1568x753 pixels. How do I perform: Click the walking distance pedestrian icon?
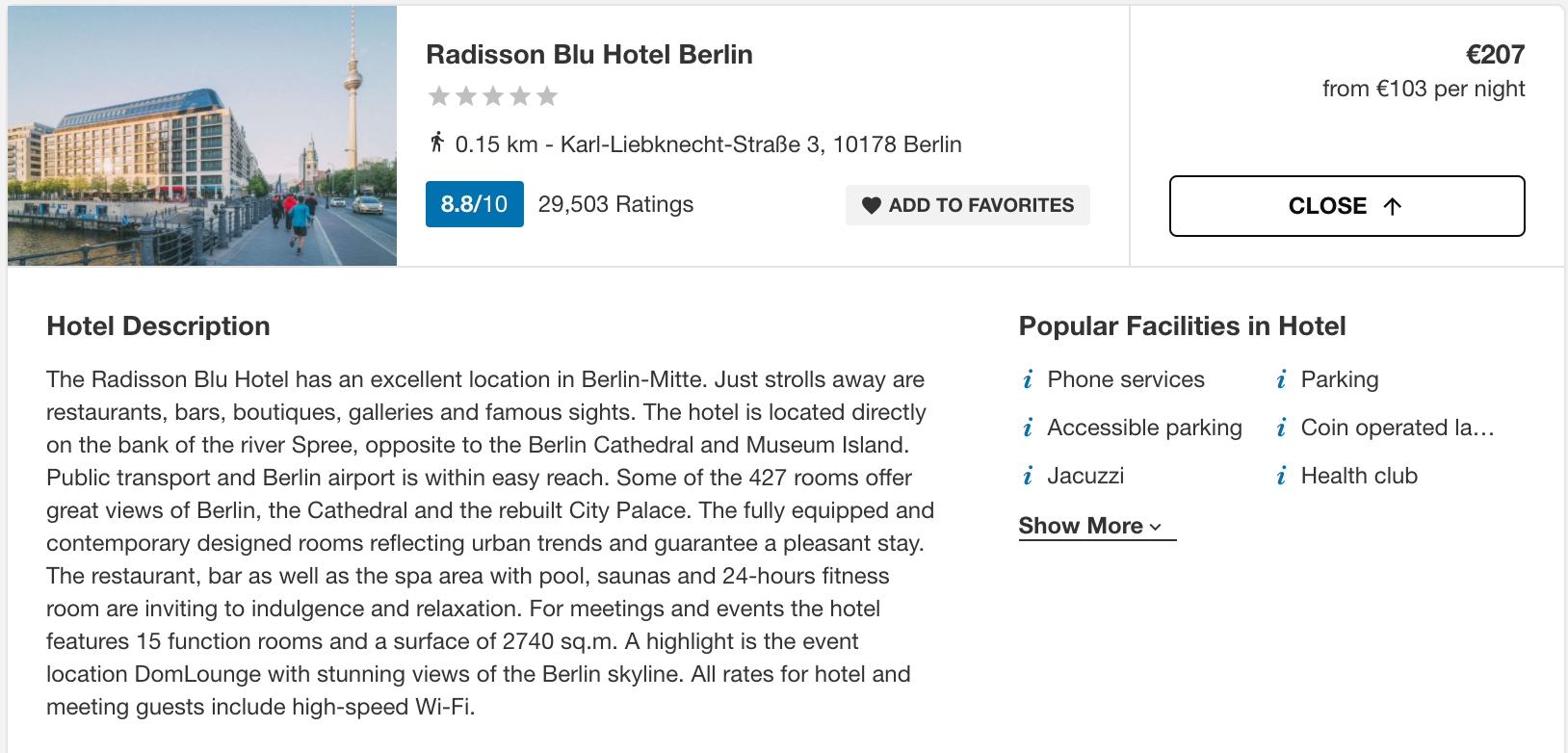pos(436,143)
